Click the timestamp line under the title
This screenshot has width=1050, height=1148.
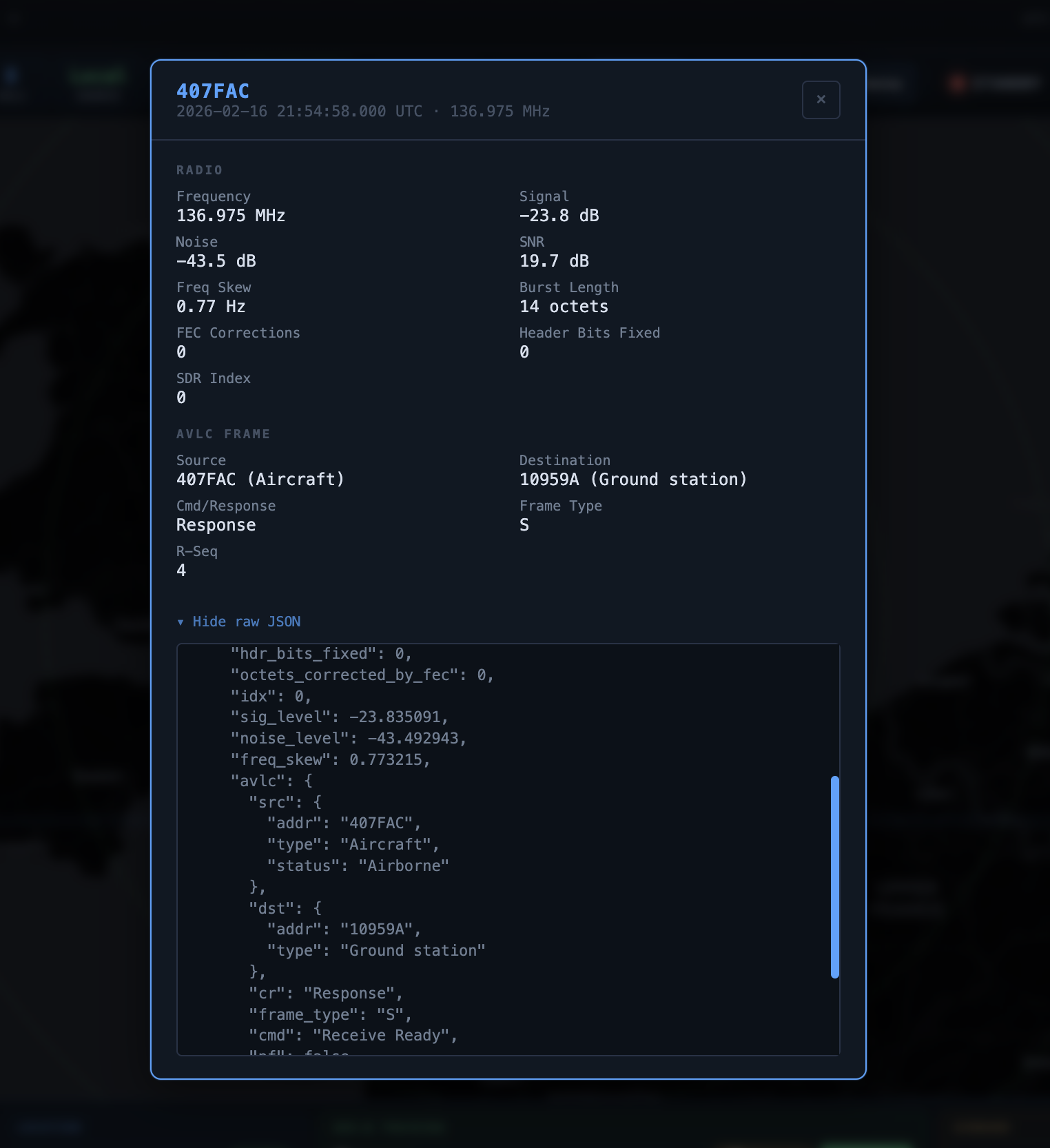coord(362,112)
